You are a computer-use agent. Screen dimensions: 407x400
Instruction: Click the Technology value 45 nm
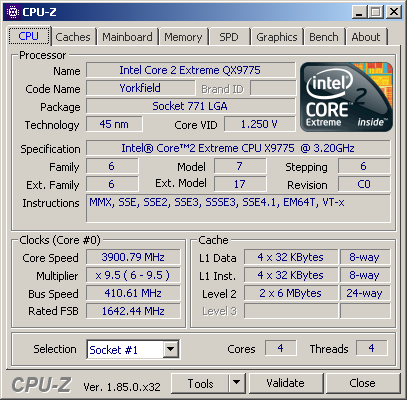(x=114, y=124)
